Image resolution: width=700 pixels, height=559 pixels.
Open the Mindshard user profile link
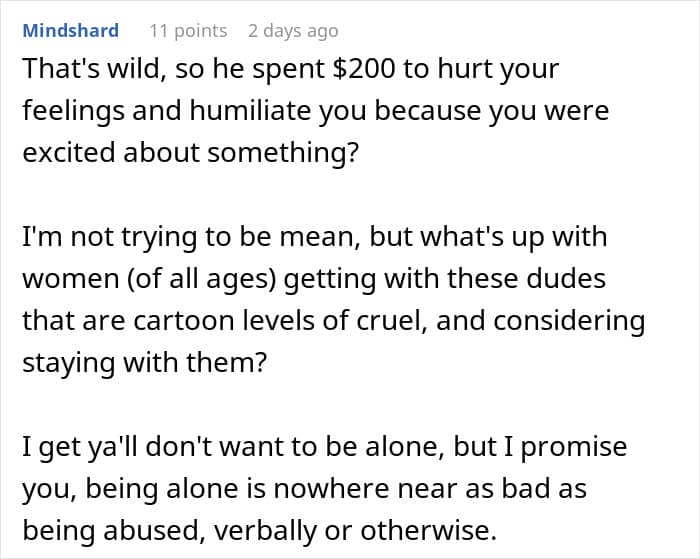[71, 31]
